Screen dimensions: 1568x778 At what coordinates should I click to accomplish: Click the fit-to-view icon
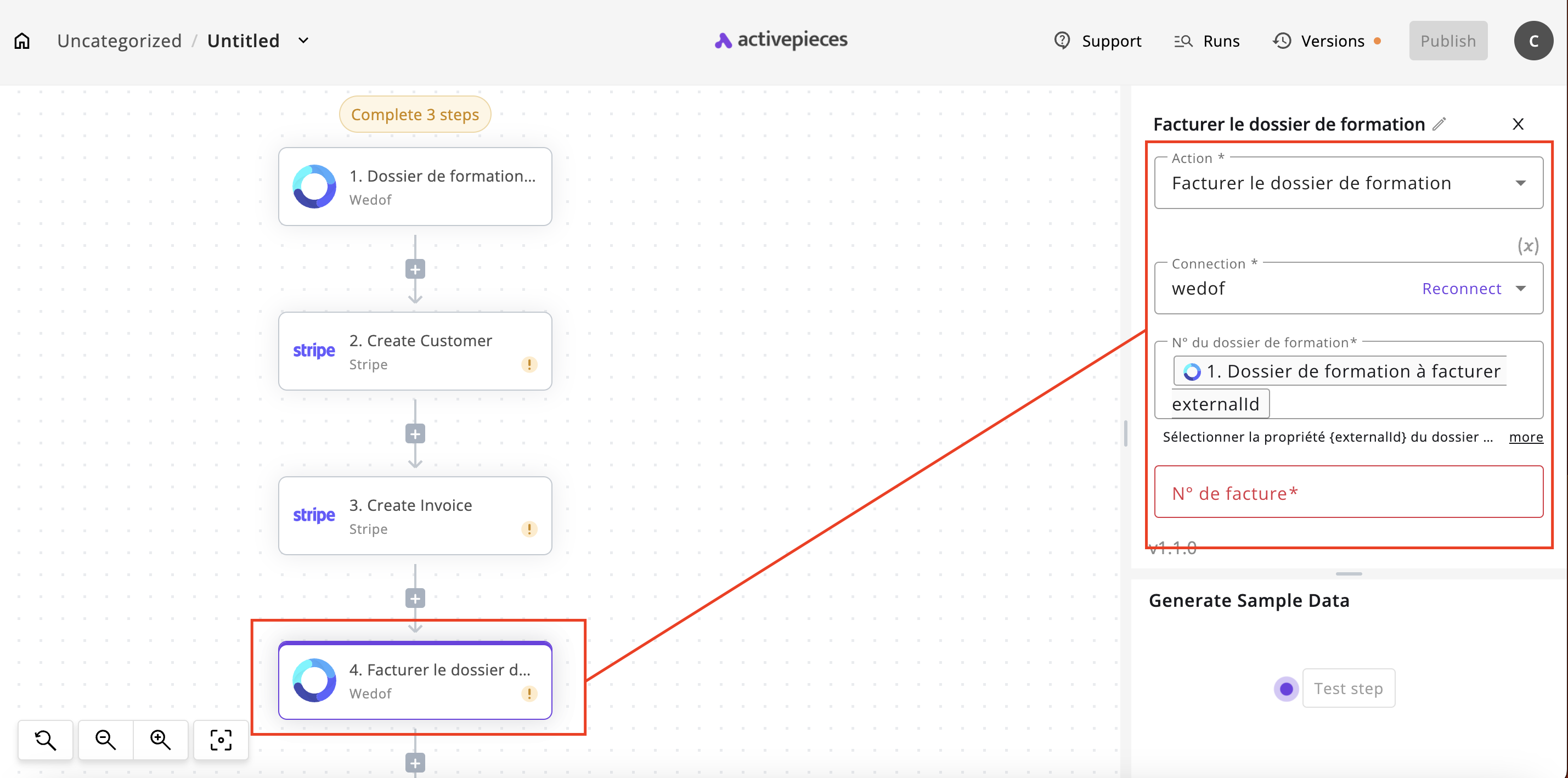(x=221, y=739)
